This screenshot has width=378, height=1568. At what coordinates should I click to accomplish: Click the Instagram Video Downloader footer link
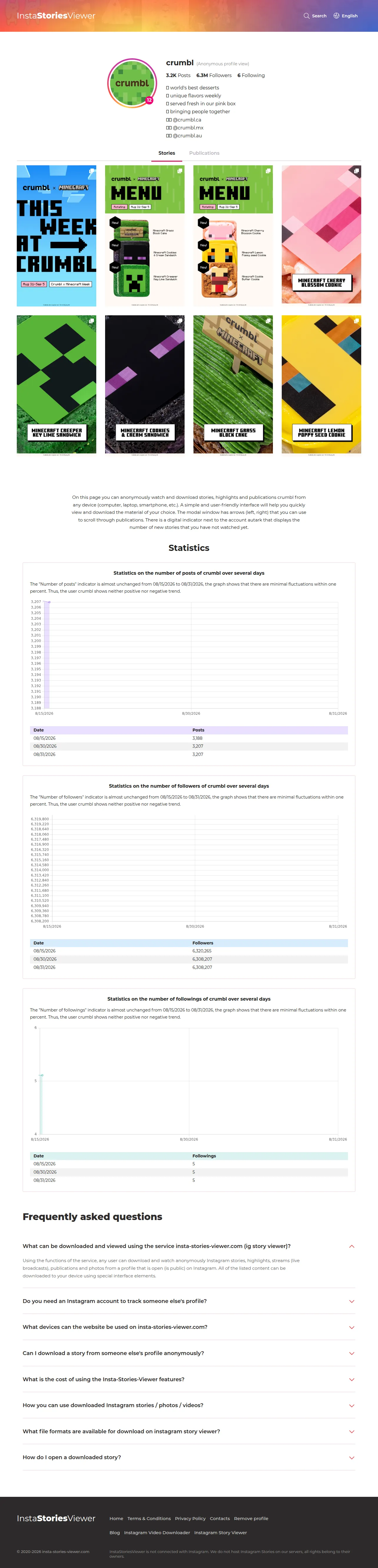click(x=157, y=1533)
